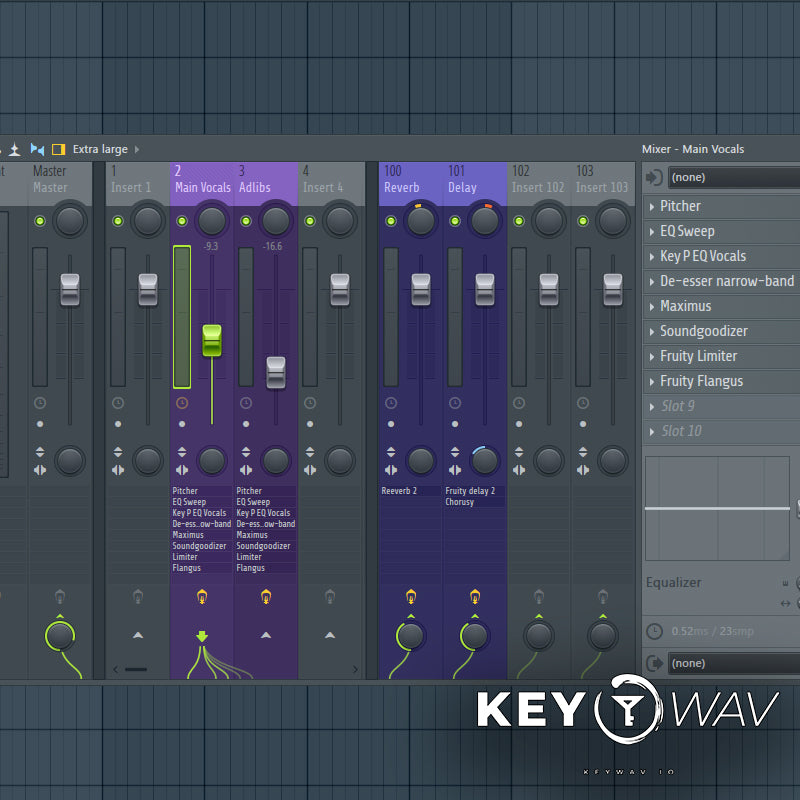This screenshot has height=800, width=800.
Task: Disable the Reverb track using its green LED
Action: [x=390, y=221]
